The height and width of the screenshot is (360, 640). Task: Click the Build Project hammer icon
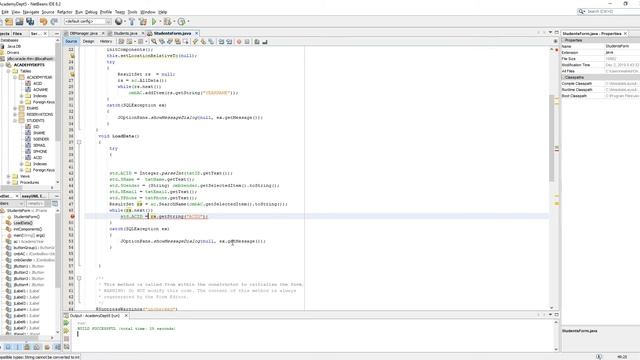tap(132, 21)
